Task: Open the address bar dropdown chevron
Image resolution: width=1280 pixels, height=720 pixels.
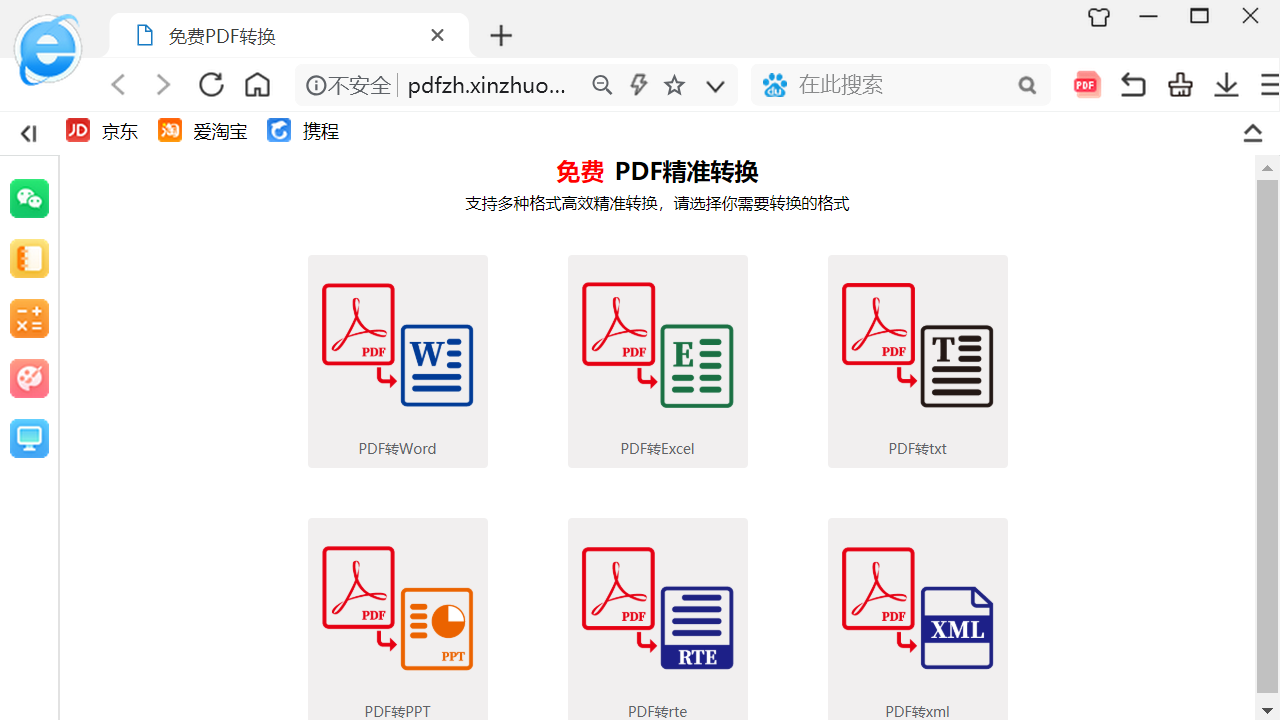Action: [x=714, y=86]
